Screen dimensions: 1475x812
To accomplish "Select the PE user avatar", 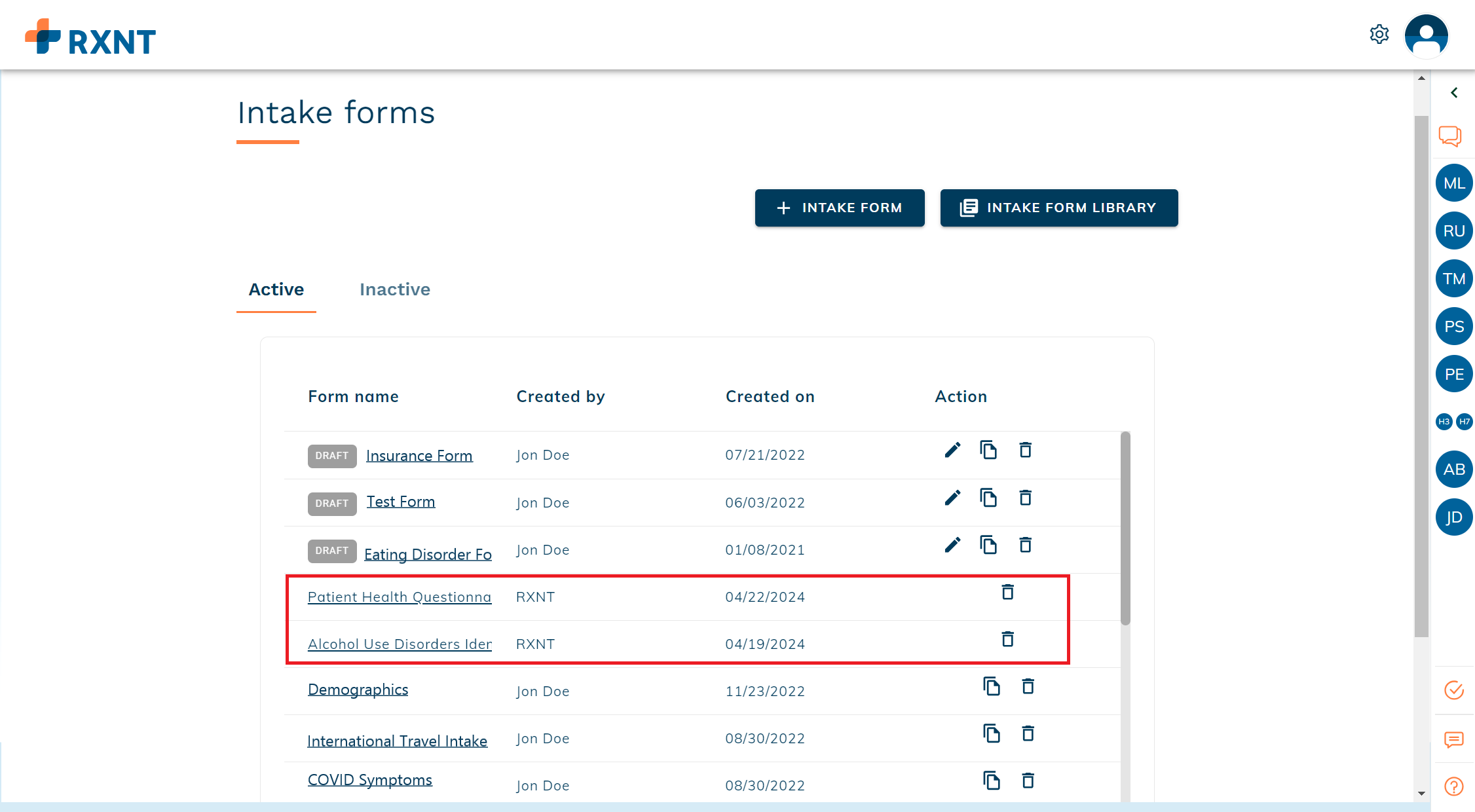I will click(x=1454, y=374).
